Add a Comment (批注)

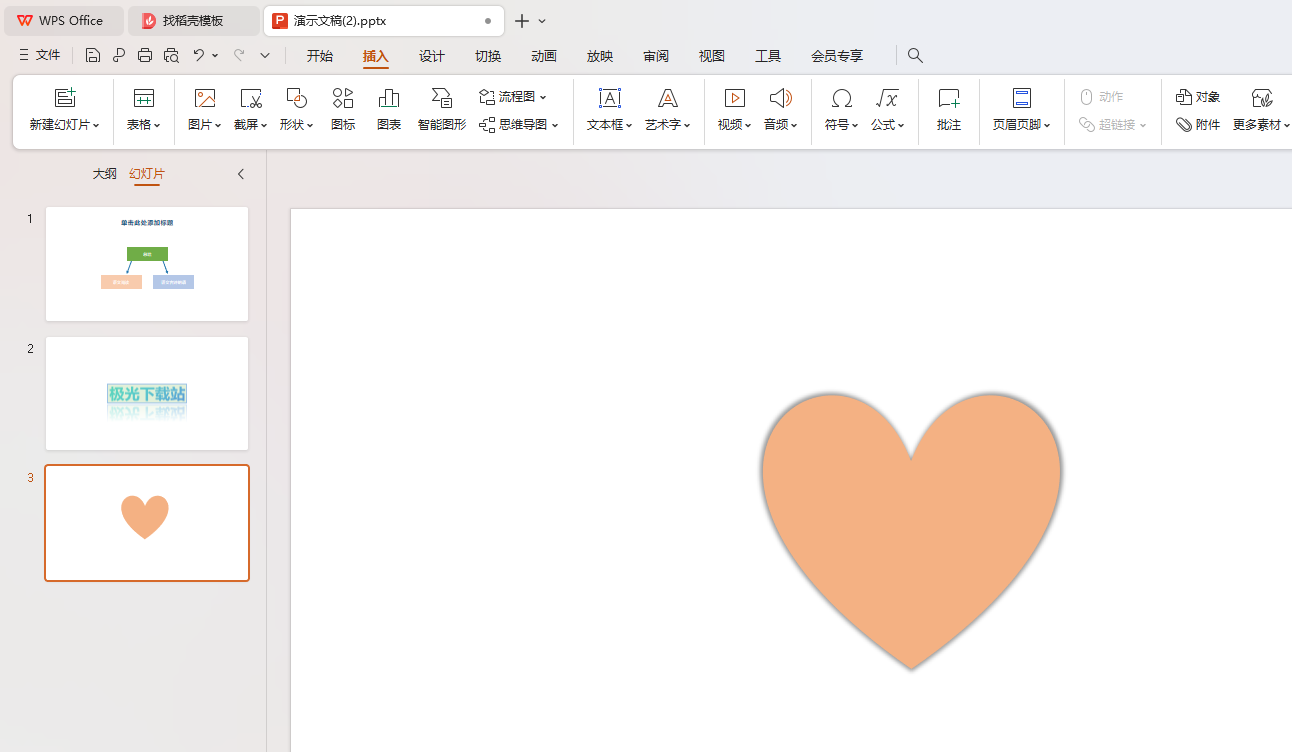pos(949,110)
